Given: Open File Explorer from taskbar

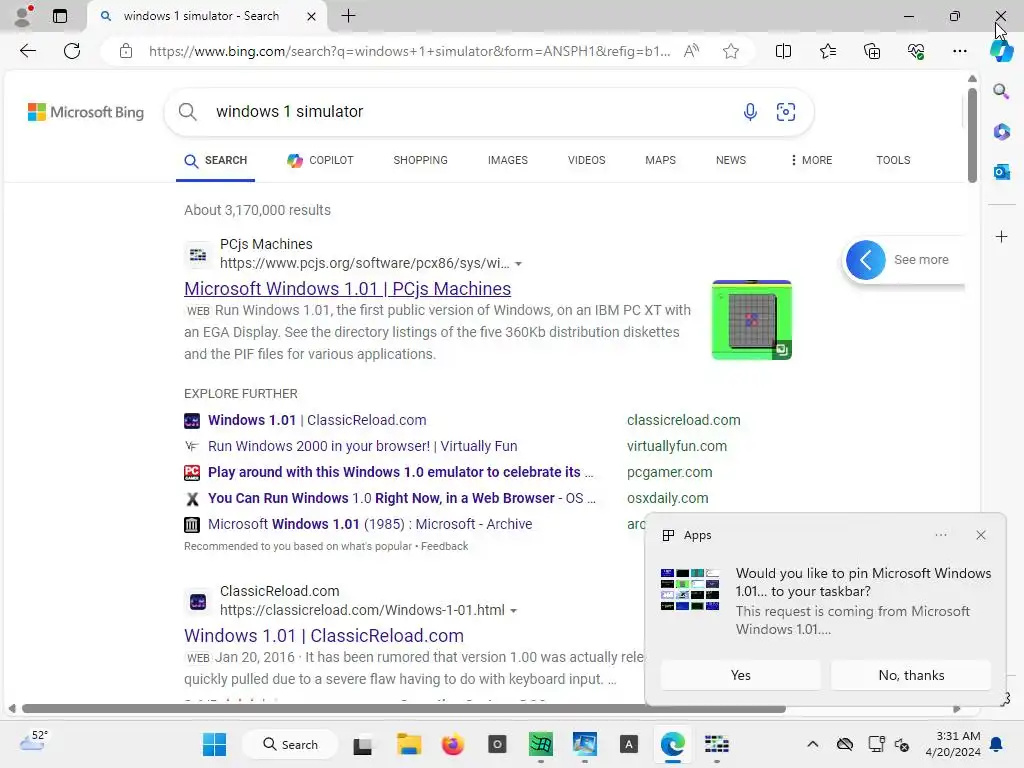Looking at the screenshot, I should (x=409, y=744).
